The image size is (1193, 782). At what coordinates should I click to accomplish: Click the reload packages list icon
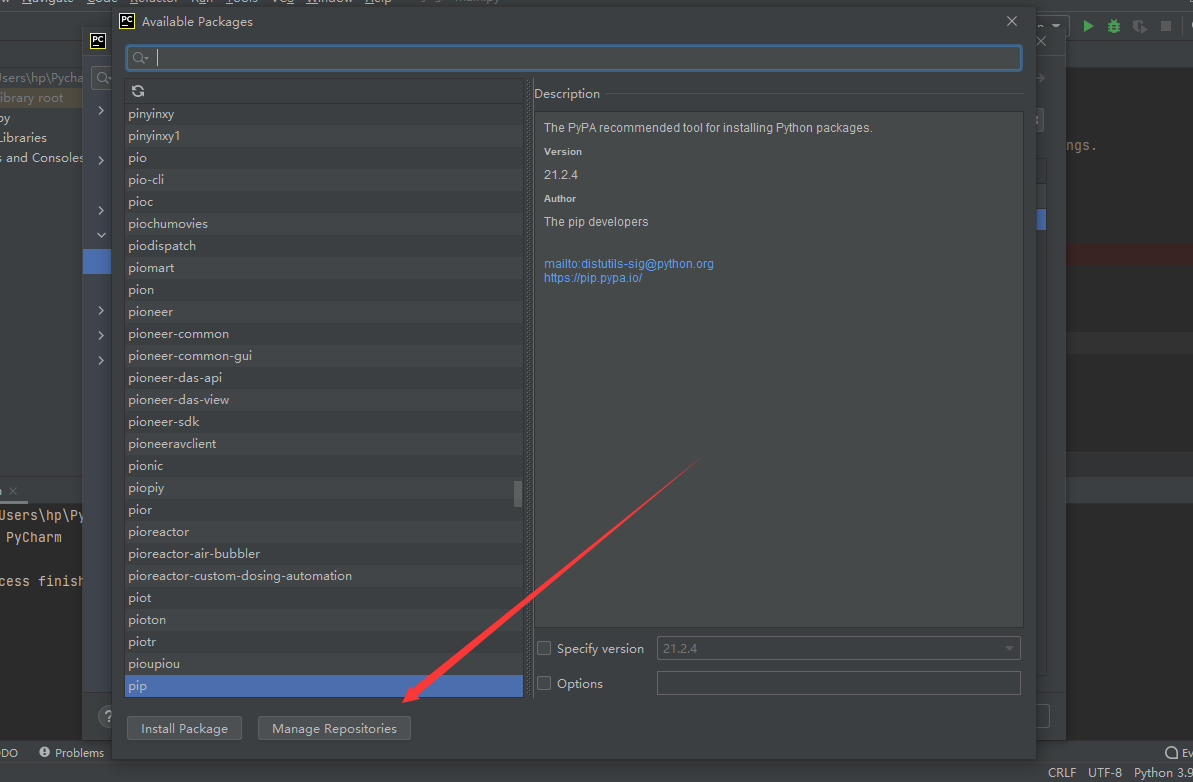click(138, 91)
